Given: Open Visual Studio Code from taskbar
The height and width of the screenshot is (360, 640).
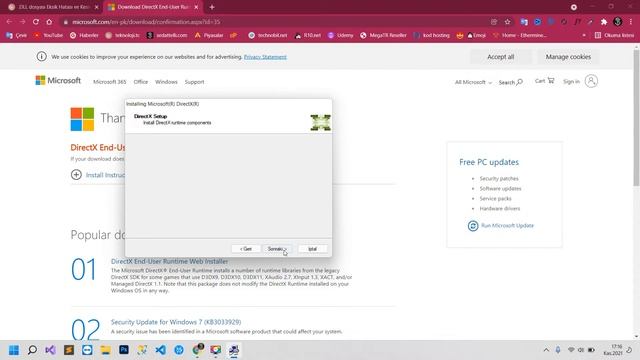Looking at the screenshot, I should pos(160,350).
